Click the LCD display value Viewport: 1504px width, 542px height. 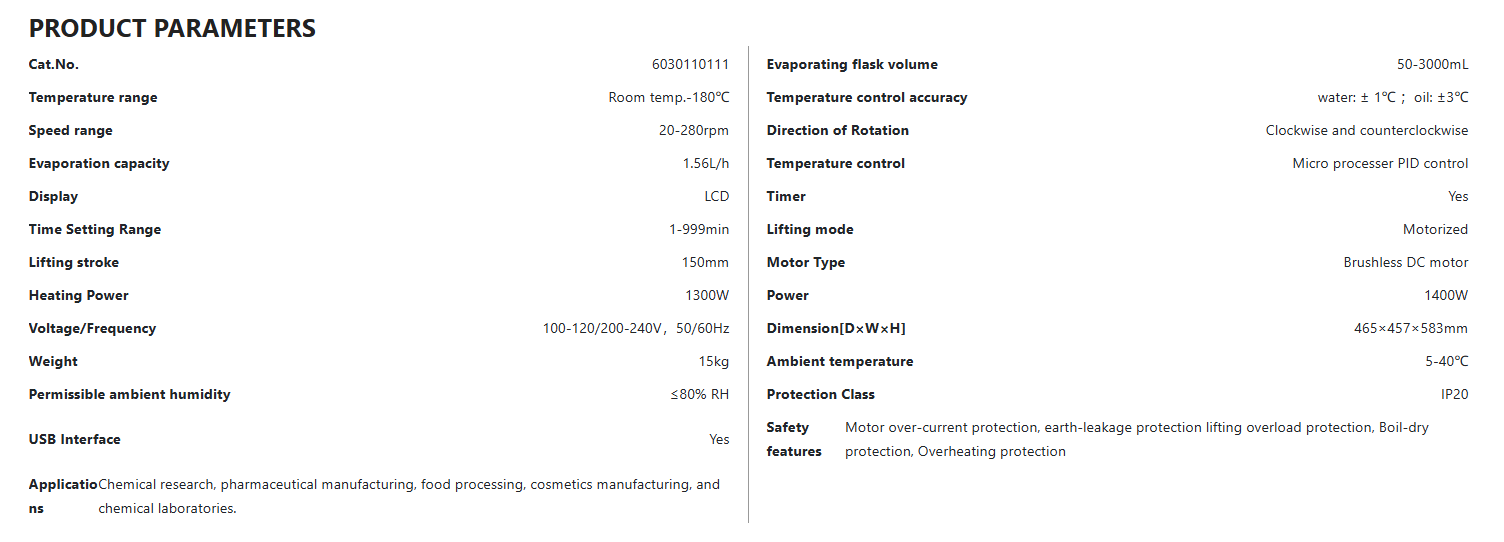tap(716, 197)
